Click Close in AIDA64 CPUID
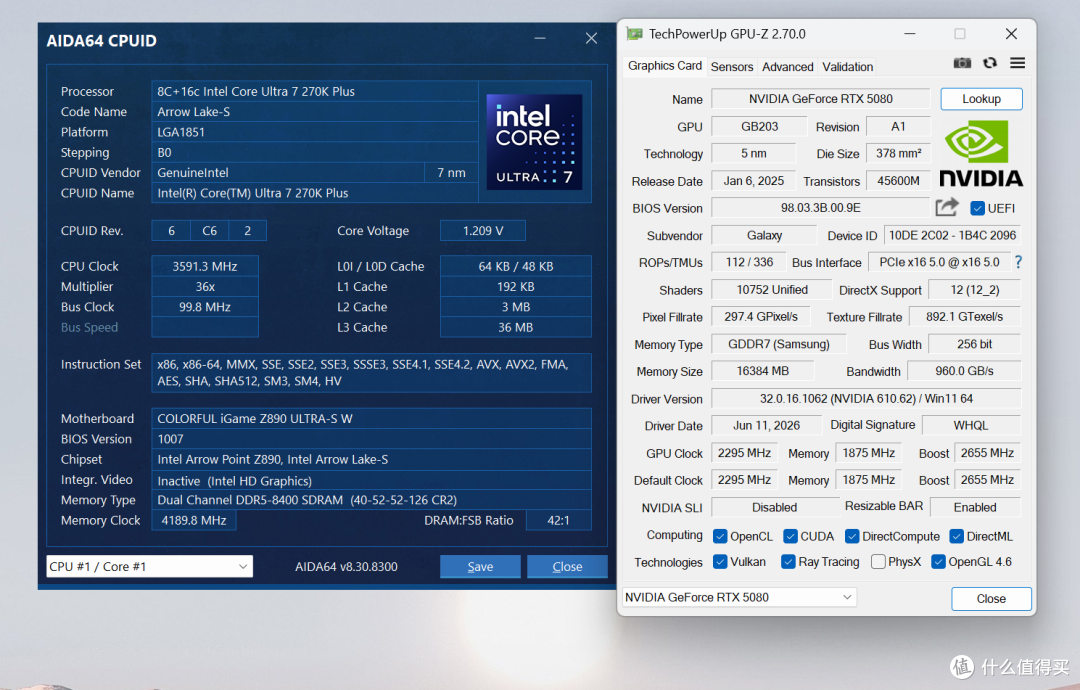The image size is (1080, 690). click(x=567, y=566)
